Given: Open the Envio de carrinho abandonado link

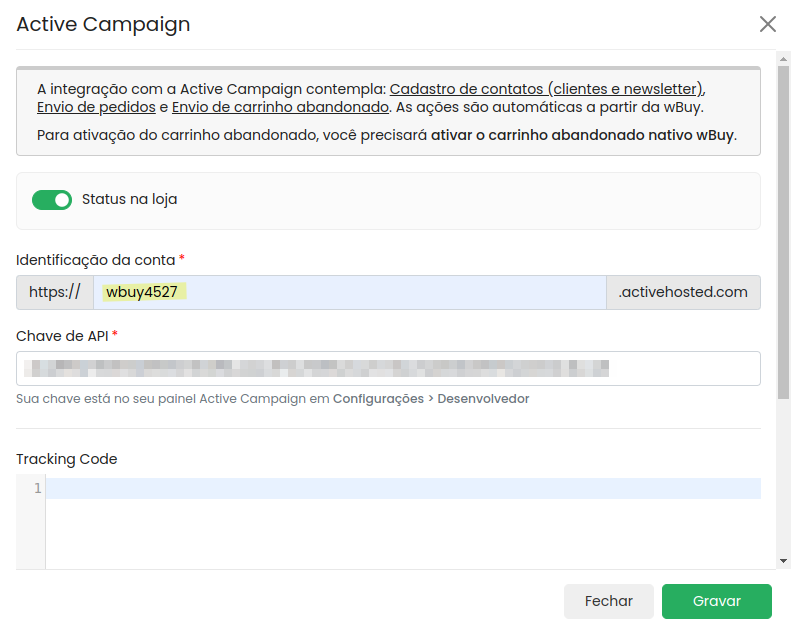Looking at the screenshot, I should coord(280,107).
